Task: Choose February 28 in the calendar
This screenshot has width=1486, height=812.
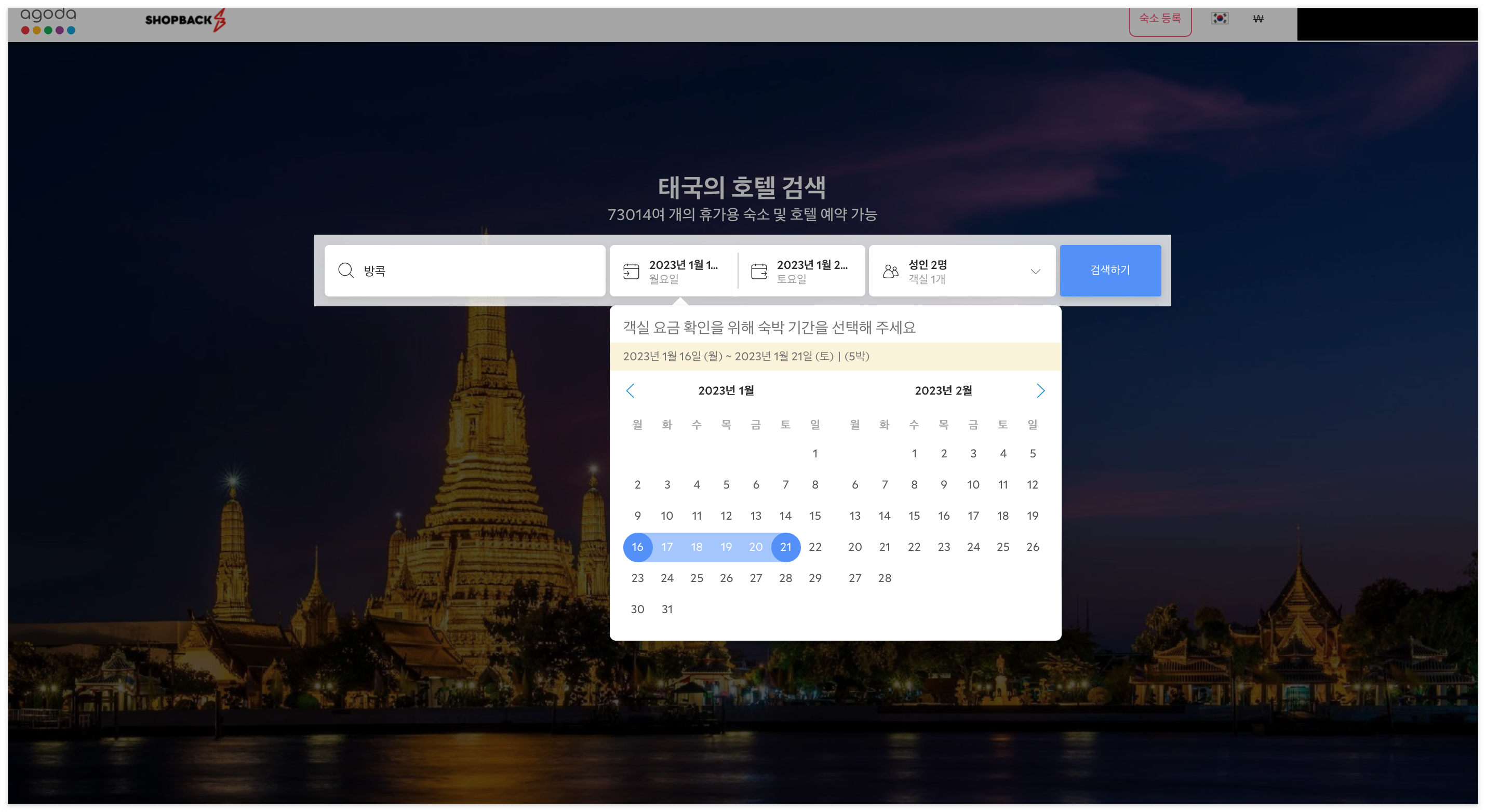Action: (885, 578)
